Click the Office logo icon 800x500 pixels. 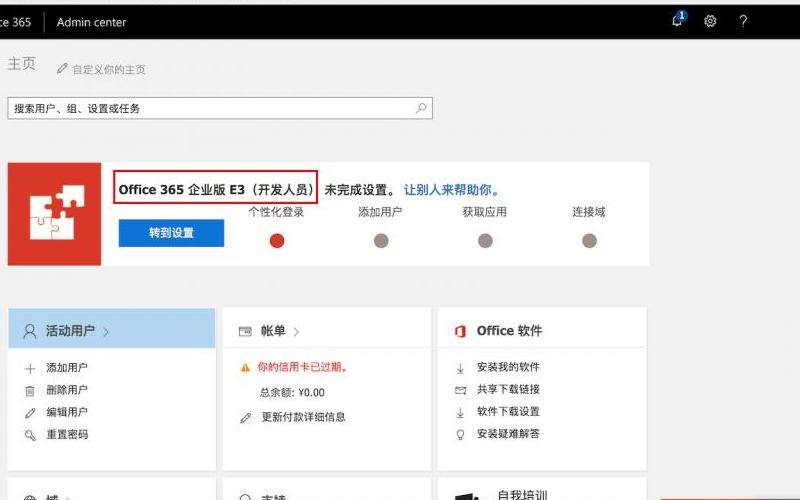pos(460,332)
